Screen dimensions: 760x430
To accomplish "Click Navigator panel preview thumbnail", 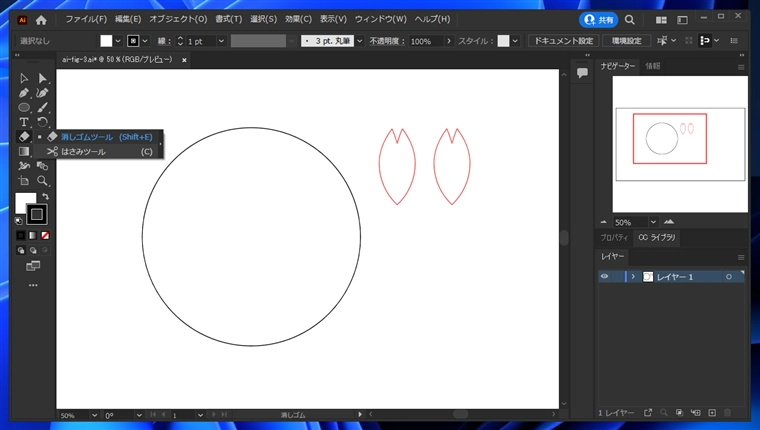I will [680, 144].
